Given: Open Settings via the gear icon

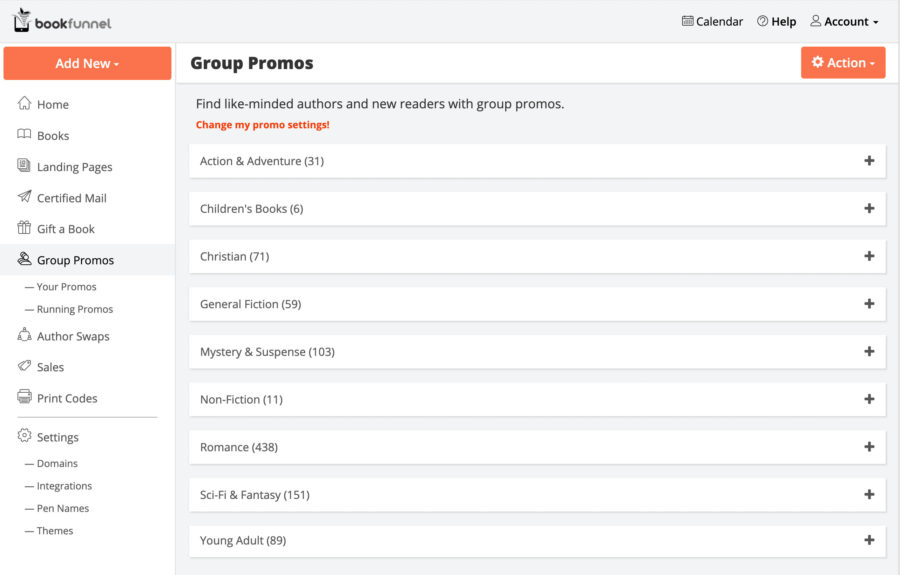Looking at the screenshot, I should coord(24,436).
